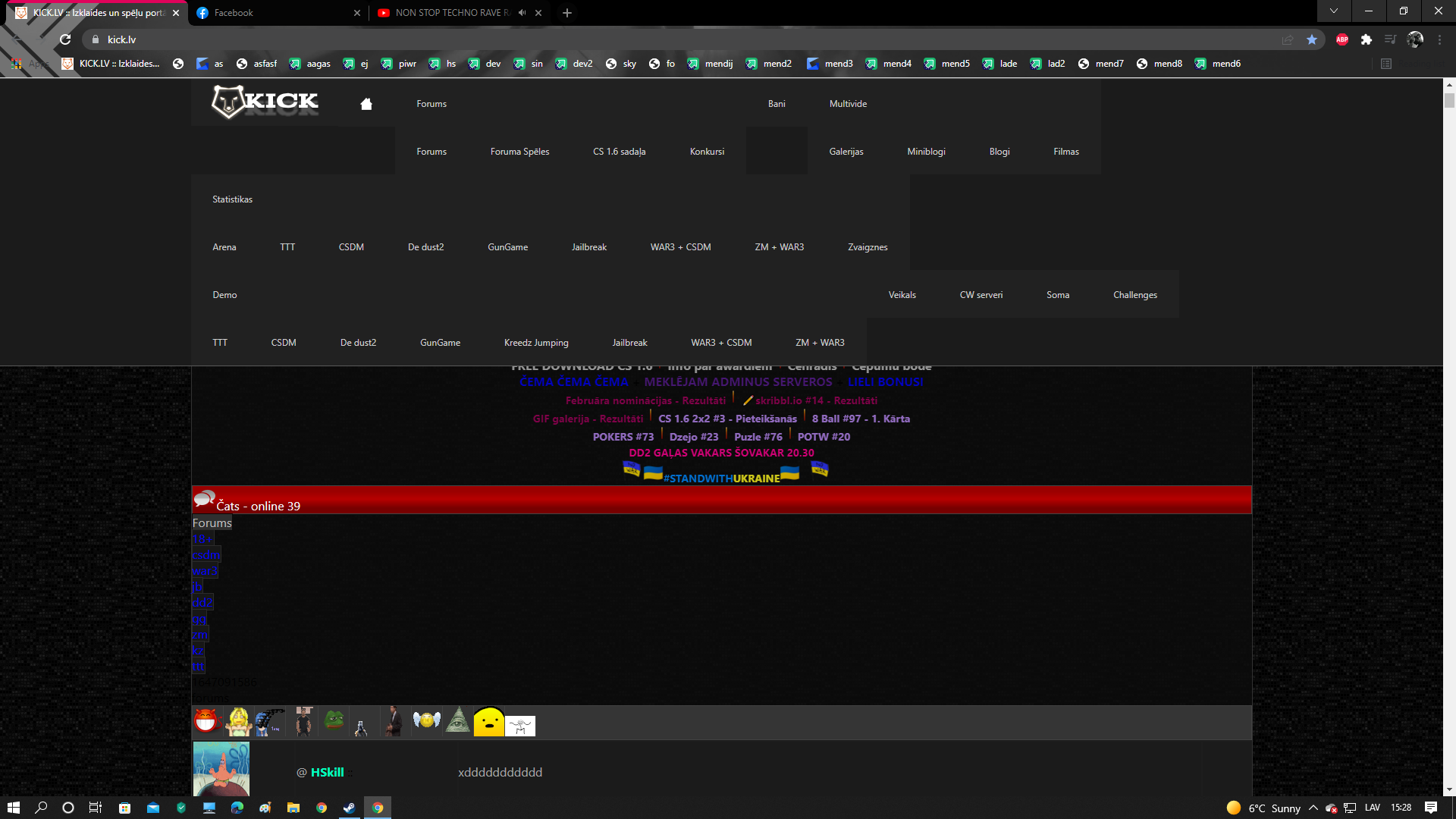Open the CS 1.6 sadaļa menu item
Image resolution: width=1456 pixels, height=819 pixels.
[x=620, y=152]
